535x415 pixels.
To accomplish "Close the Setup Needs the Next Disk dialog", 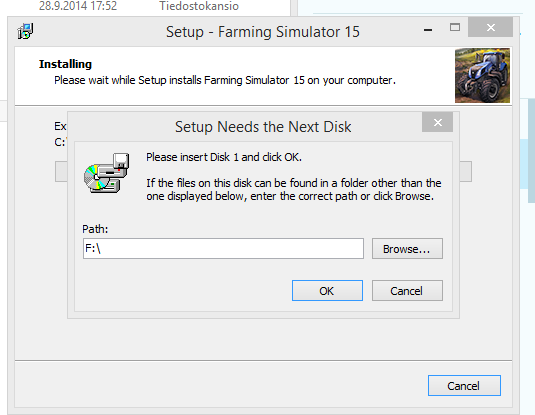I will tap(437, 122).
